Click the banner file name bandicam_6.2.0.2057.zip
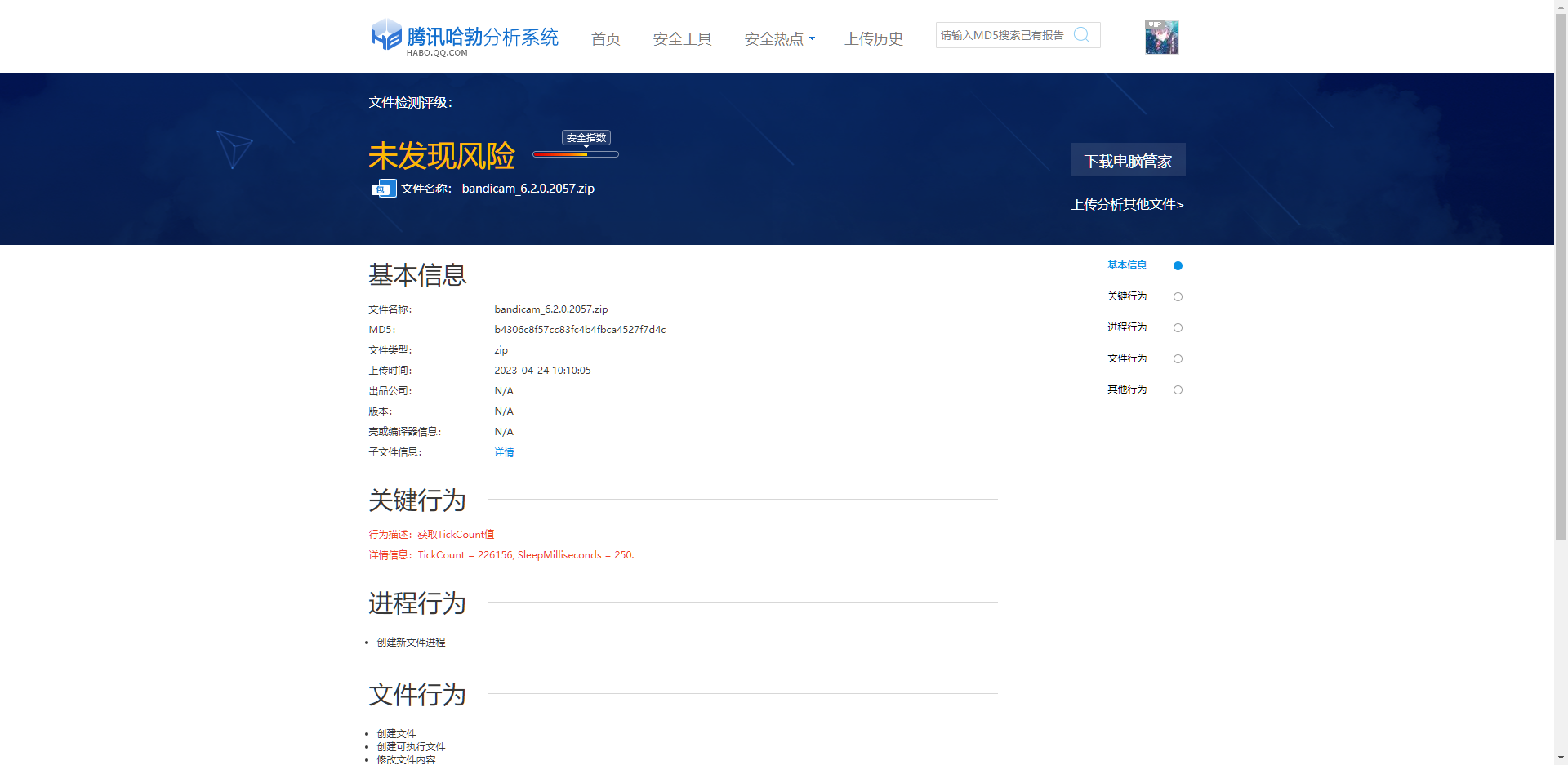 528,189
